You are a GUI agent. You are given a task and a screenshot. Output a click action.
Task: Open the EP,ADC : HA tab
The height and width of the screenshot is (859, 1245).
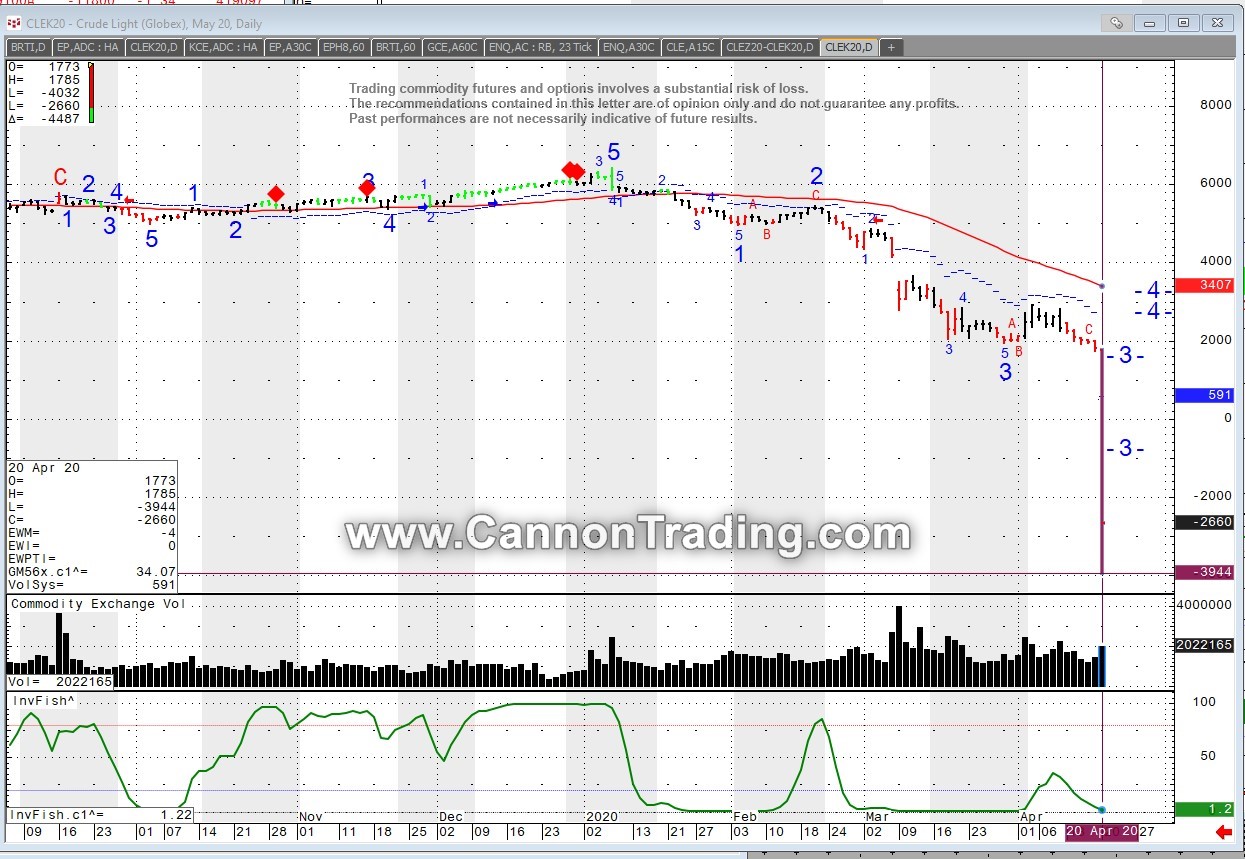88,47
